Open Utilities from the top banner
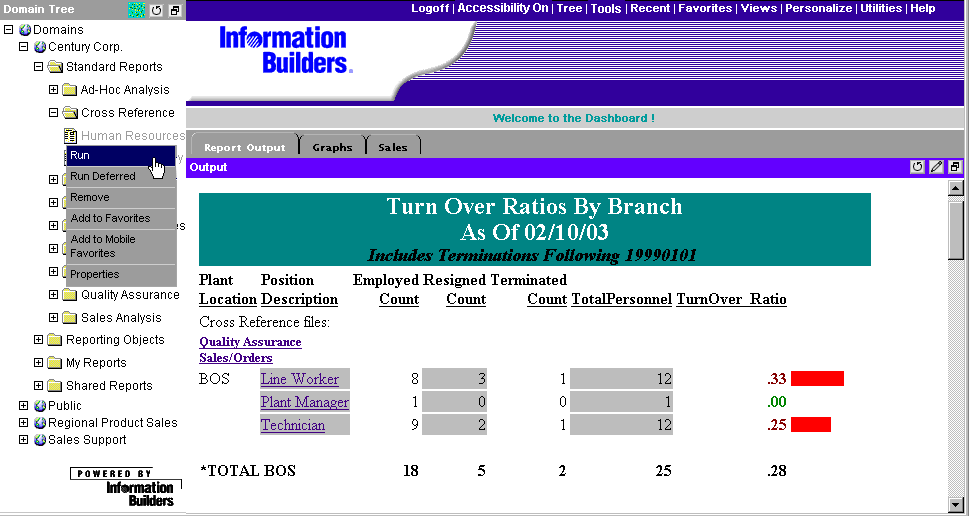969x516 pixels. 881,9
